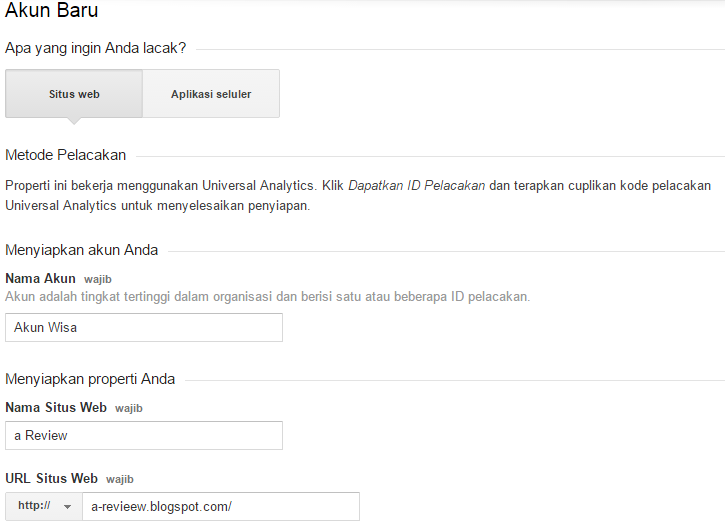
Task: Switch to Aplikasi seluler tracking option
Action: coord(211,94)
